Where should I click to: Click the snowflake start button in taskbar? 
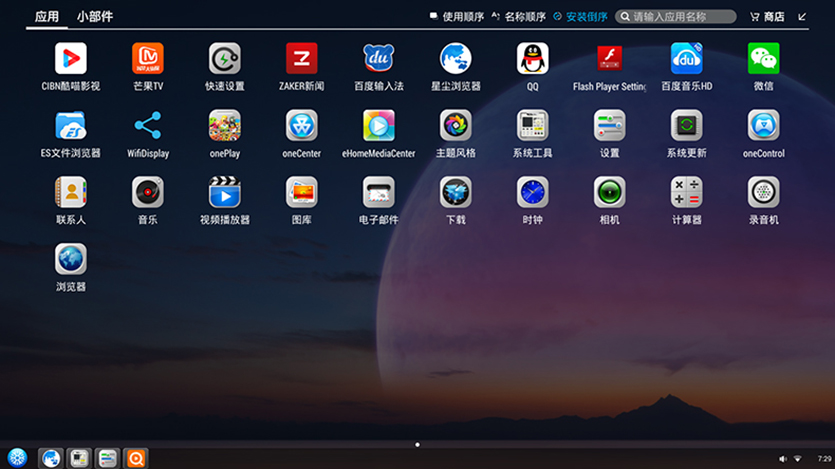17,458
